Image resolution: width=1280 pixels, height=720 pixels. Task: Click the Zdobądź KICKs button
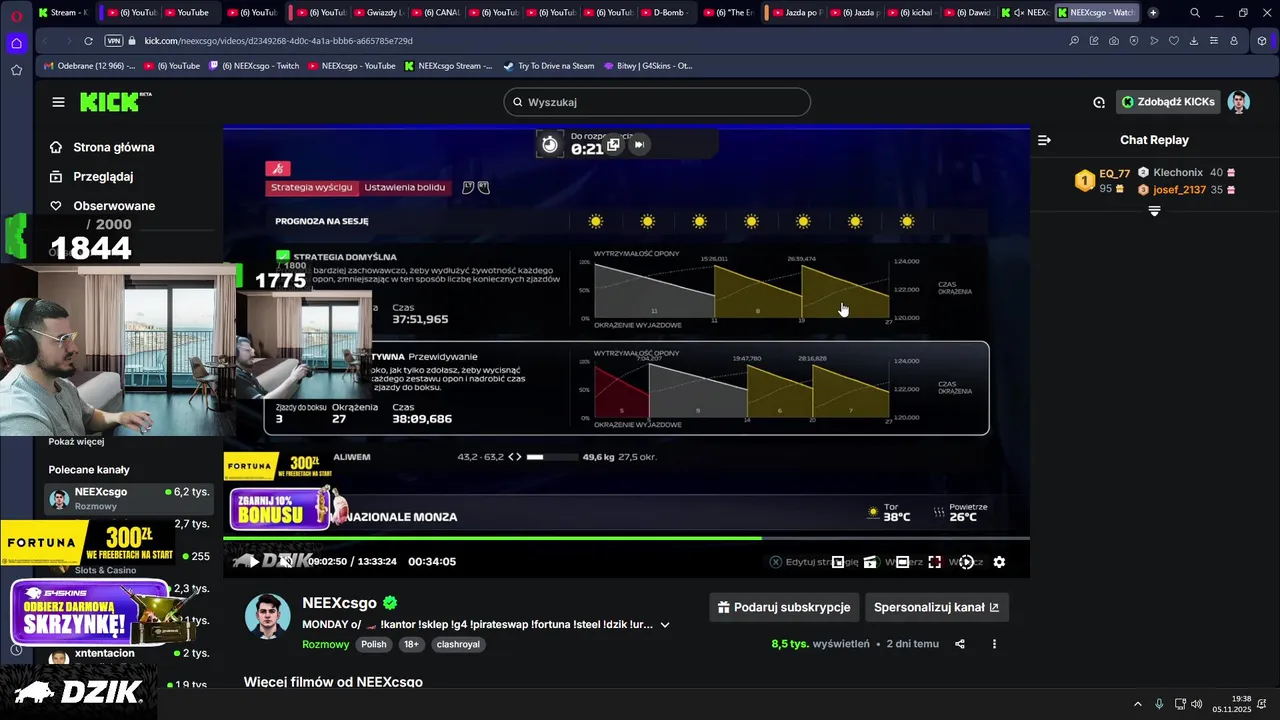coord(1168,102)
